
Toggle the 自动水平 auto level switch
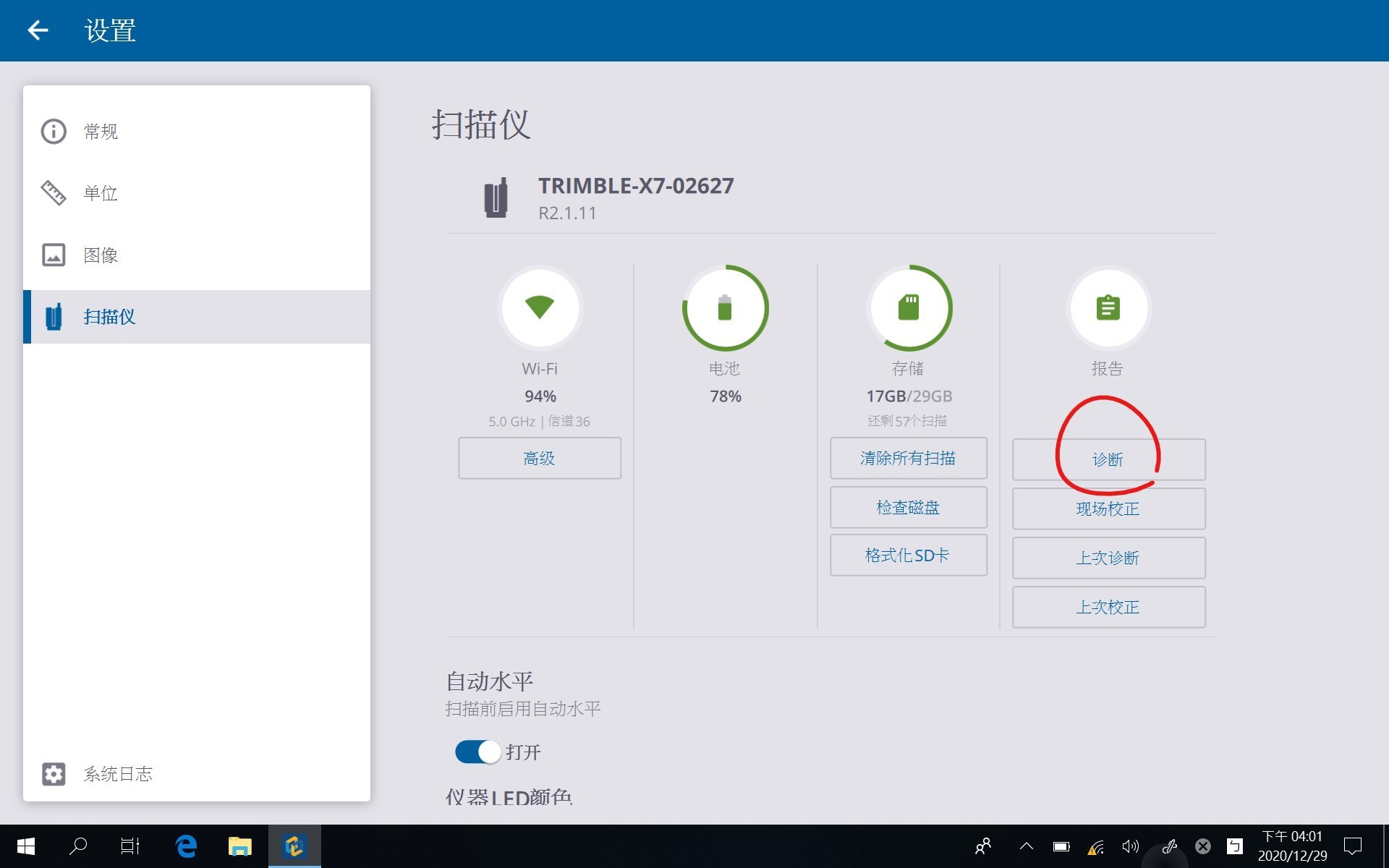477,752
